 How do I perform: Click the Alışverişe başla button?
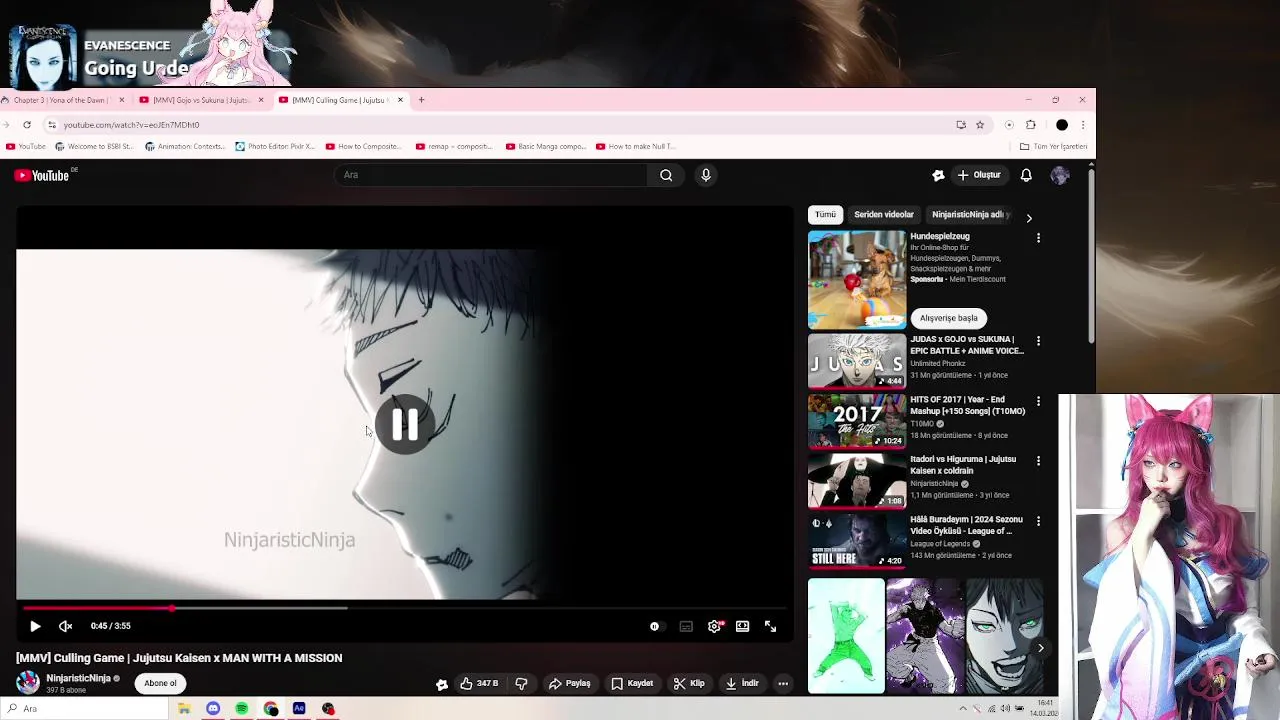[949, 318]
